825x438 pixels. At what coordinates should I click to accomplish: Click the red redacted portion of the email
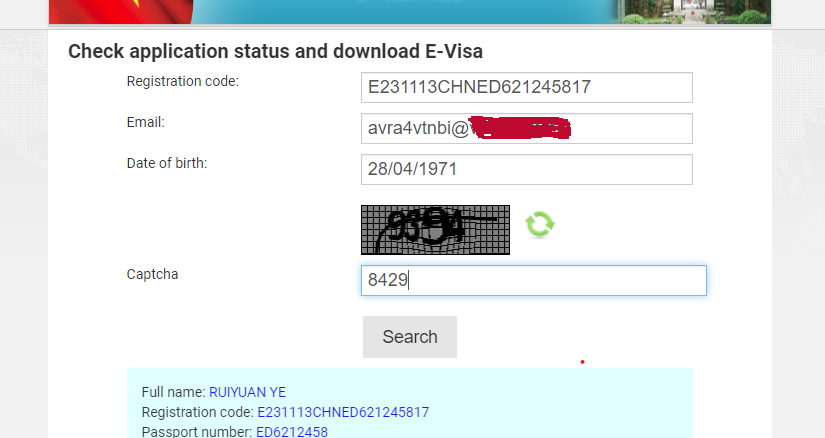coord(520,128)
